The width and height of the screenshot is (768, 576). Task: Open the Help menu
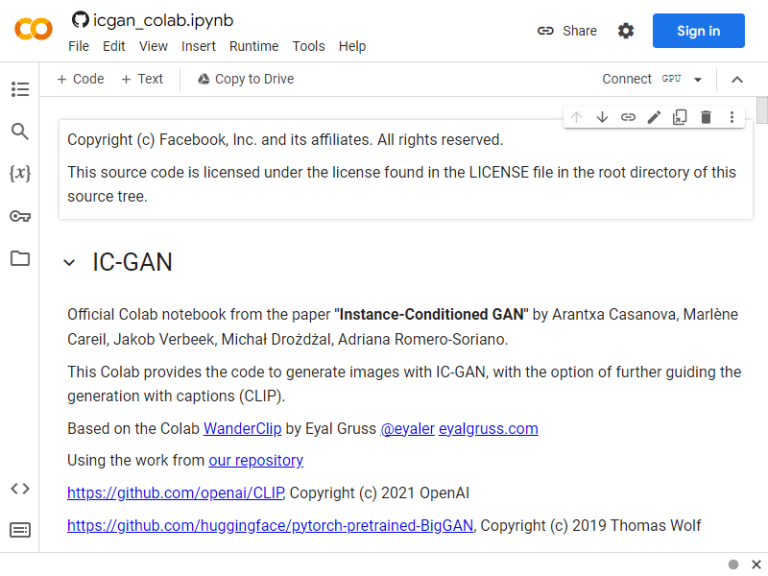point(352,46)
